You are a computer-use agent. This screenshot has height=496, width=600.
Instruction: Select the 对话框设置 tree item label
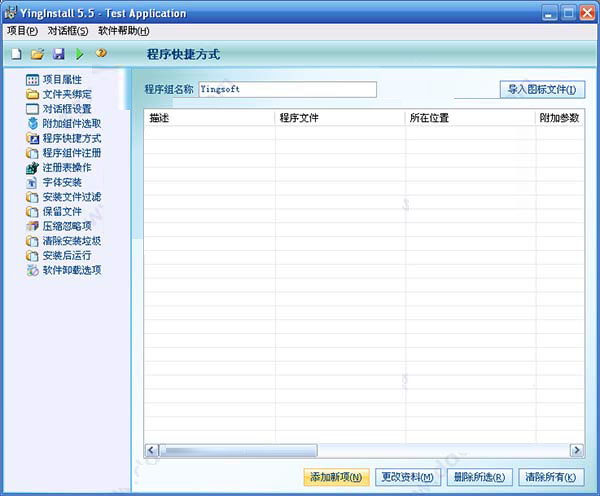pos(67,109)
